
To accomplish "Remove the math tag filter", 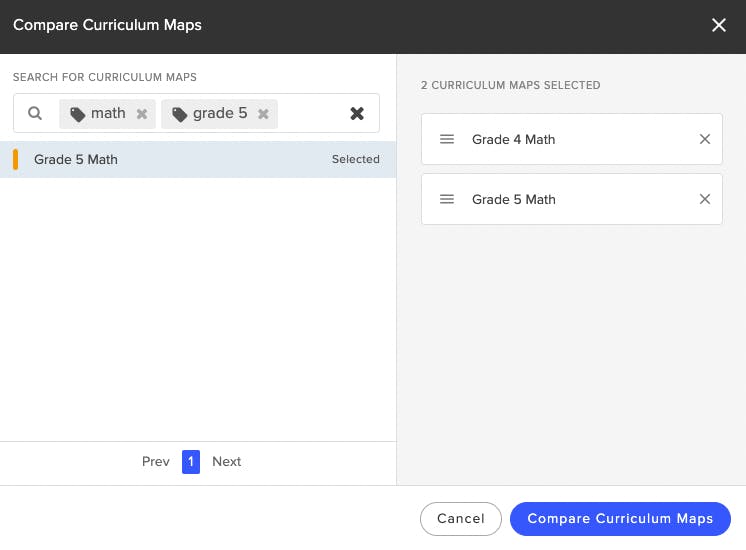I will [142, 114].
